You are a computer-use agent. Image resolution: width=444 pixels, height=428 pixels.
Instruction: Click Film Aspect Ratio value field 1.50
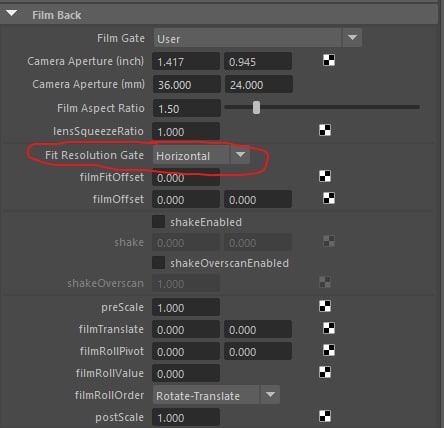186,108
